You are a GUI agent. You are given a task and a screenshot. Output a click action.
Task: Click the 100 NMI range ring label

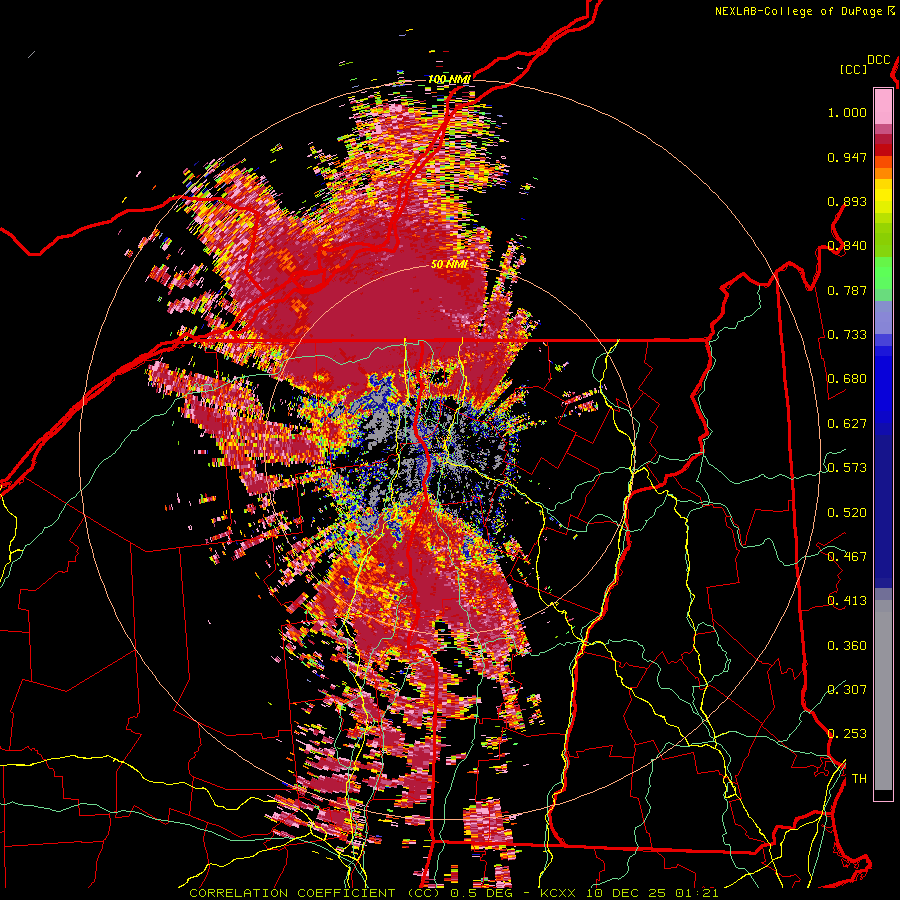(x=449, y=79)
